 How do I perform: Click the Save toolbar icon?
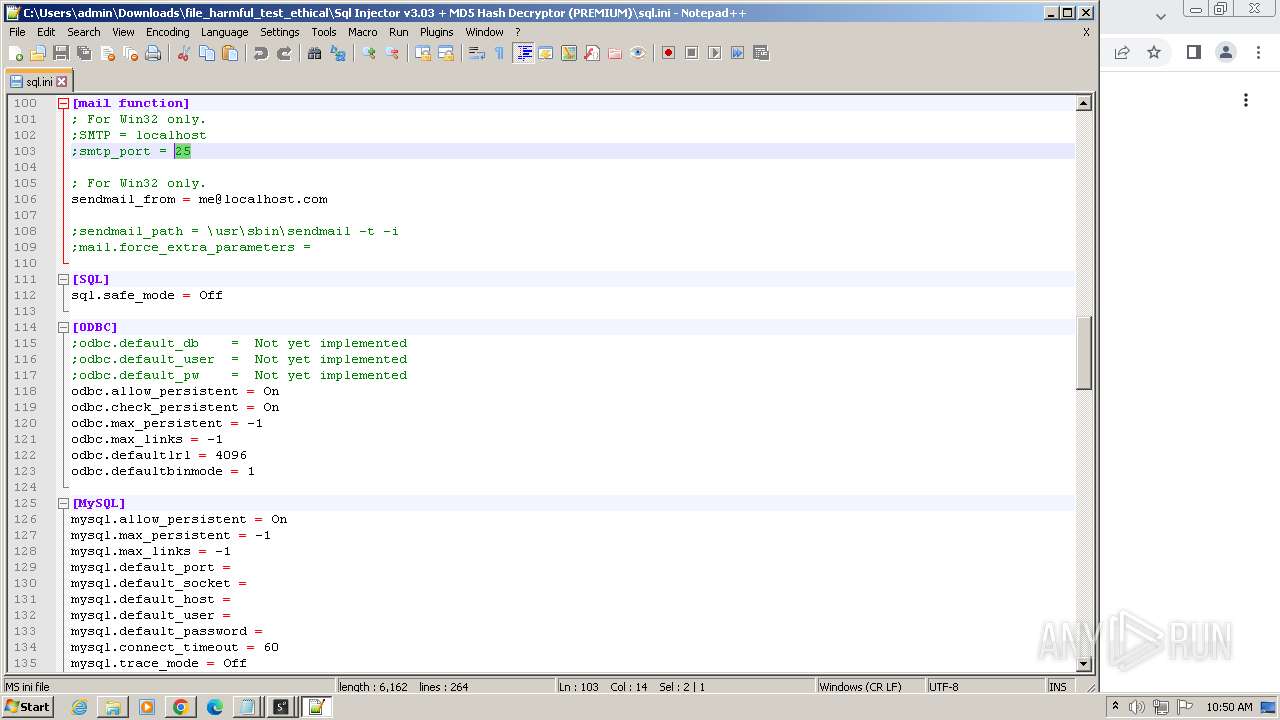point(61,53)
